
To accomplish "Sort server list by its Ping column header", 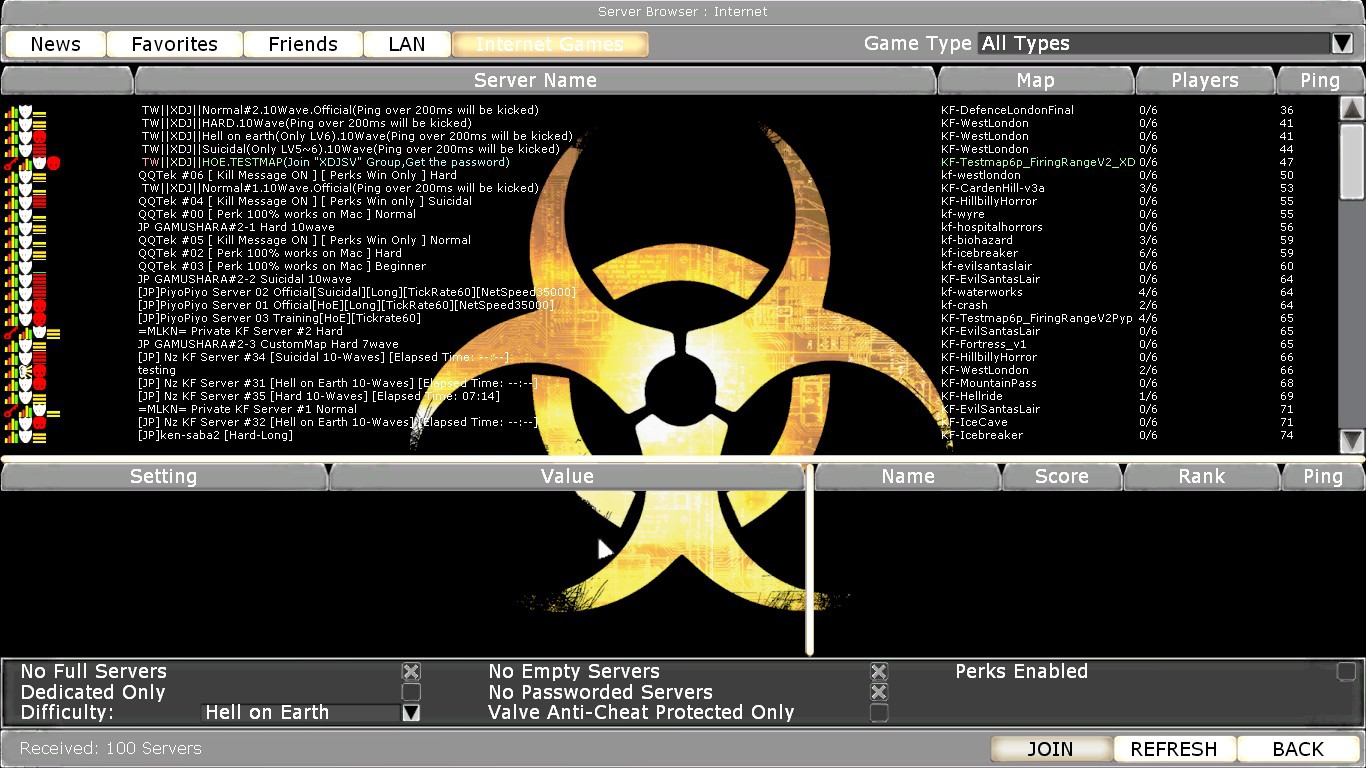I will pyautogui.click(x=1320, y=80).
